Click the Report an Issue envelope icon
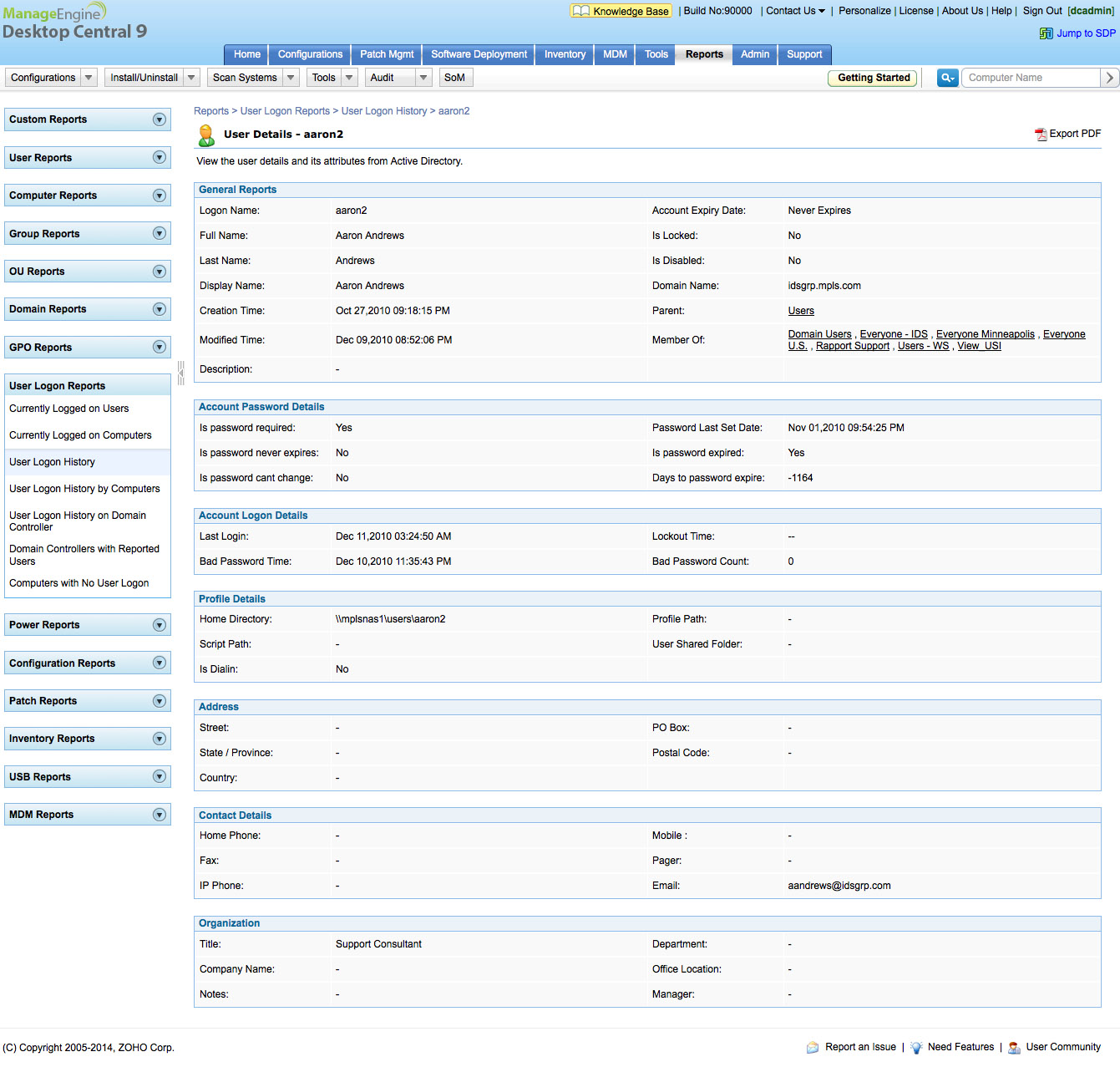 (x=813, y=1048)
